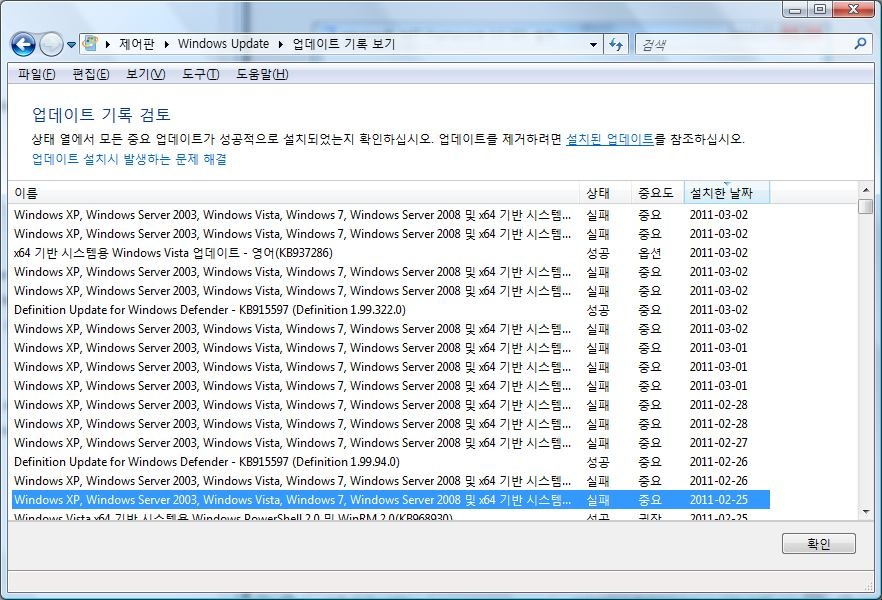Screen dimensions: 882x600
Task: Click the 업데이트 기록 검토 heading
Action: click(101, 115)
